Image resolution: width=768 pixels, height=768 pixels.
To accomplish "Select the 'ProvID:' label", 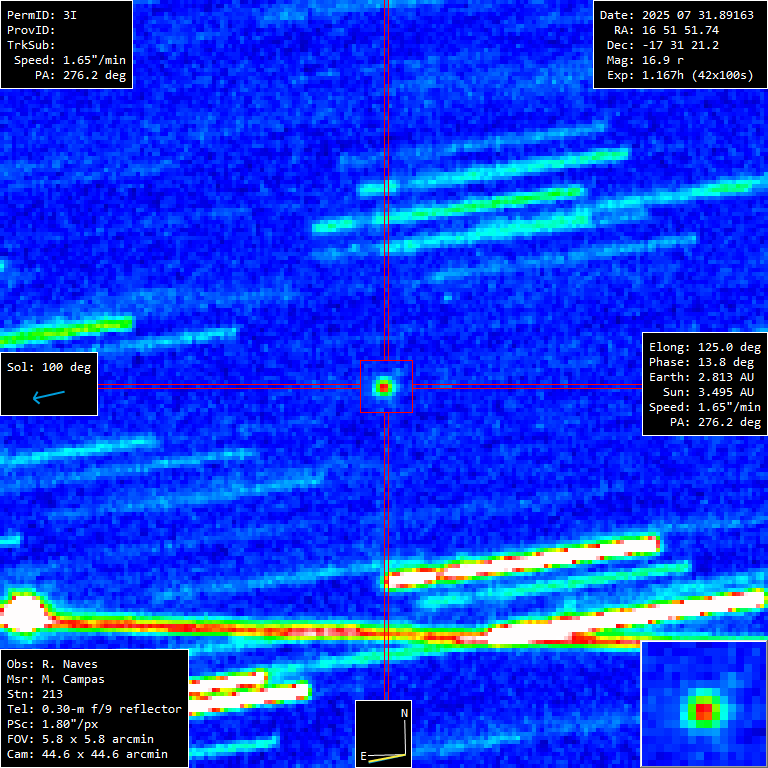I will 31,30.
